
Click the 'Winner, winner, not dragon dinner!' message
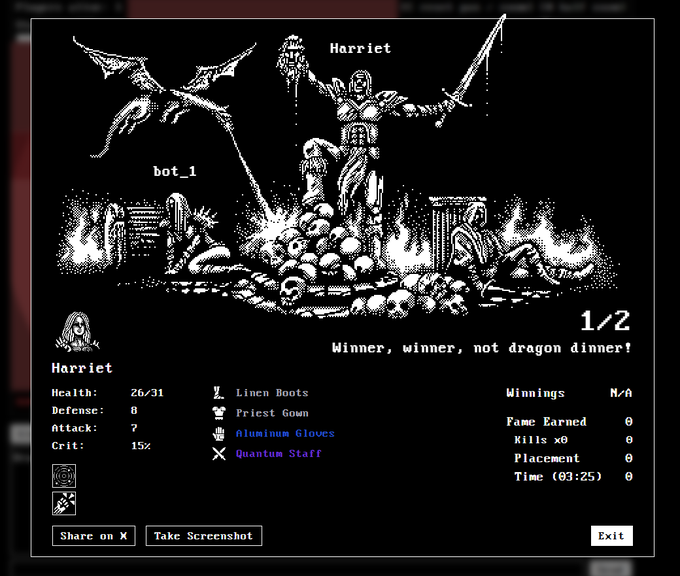[482, 348]
